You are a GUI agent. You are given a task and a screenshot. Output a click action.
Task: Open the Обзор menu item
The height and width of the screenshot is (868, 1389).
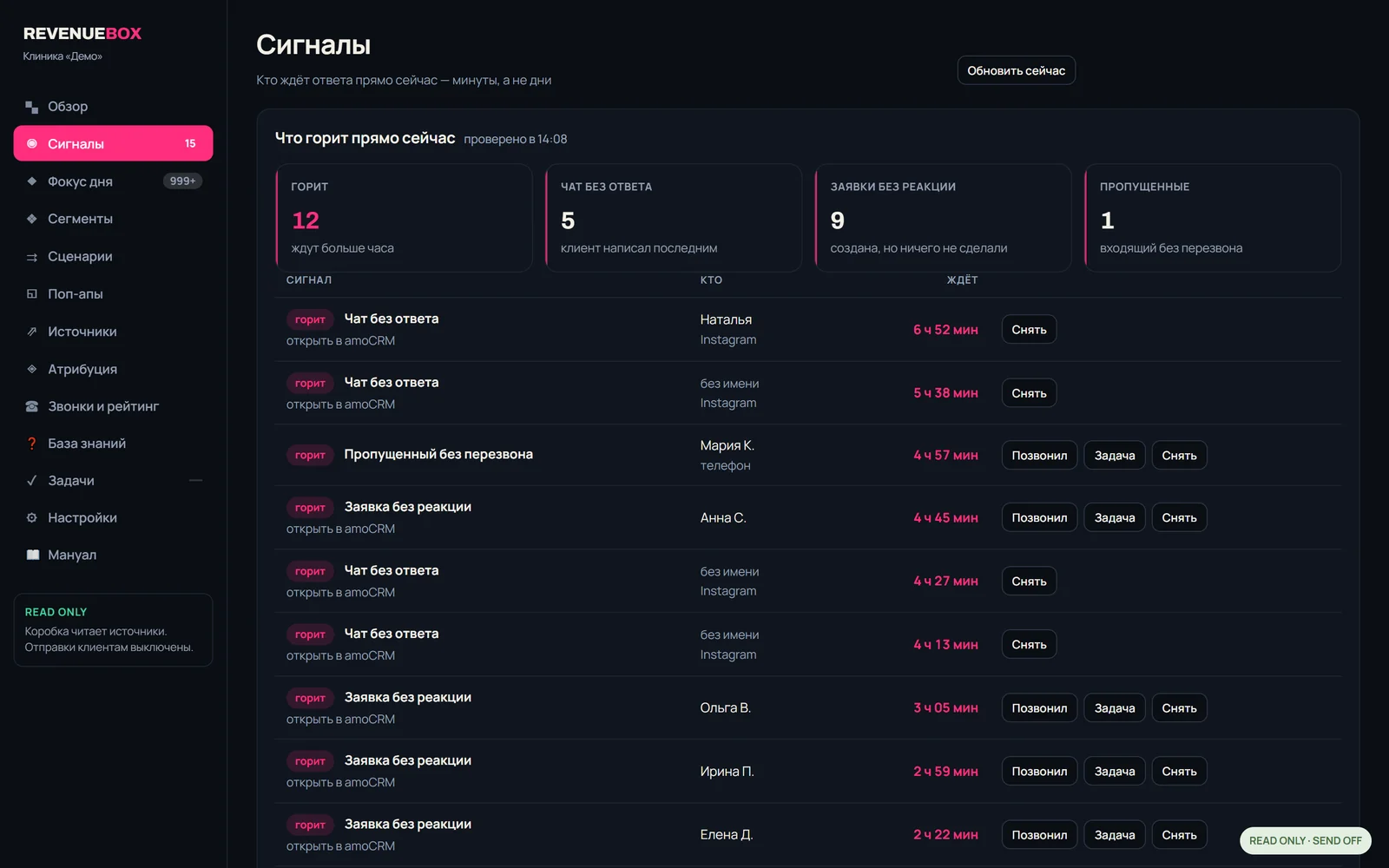tap(113, 107)
